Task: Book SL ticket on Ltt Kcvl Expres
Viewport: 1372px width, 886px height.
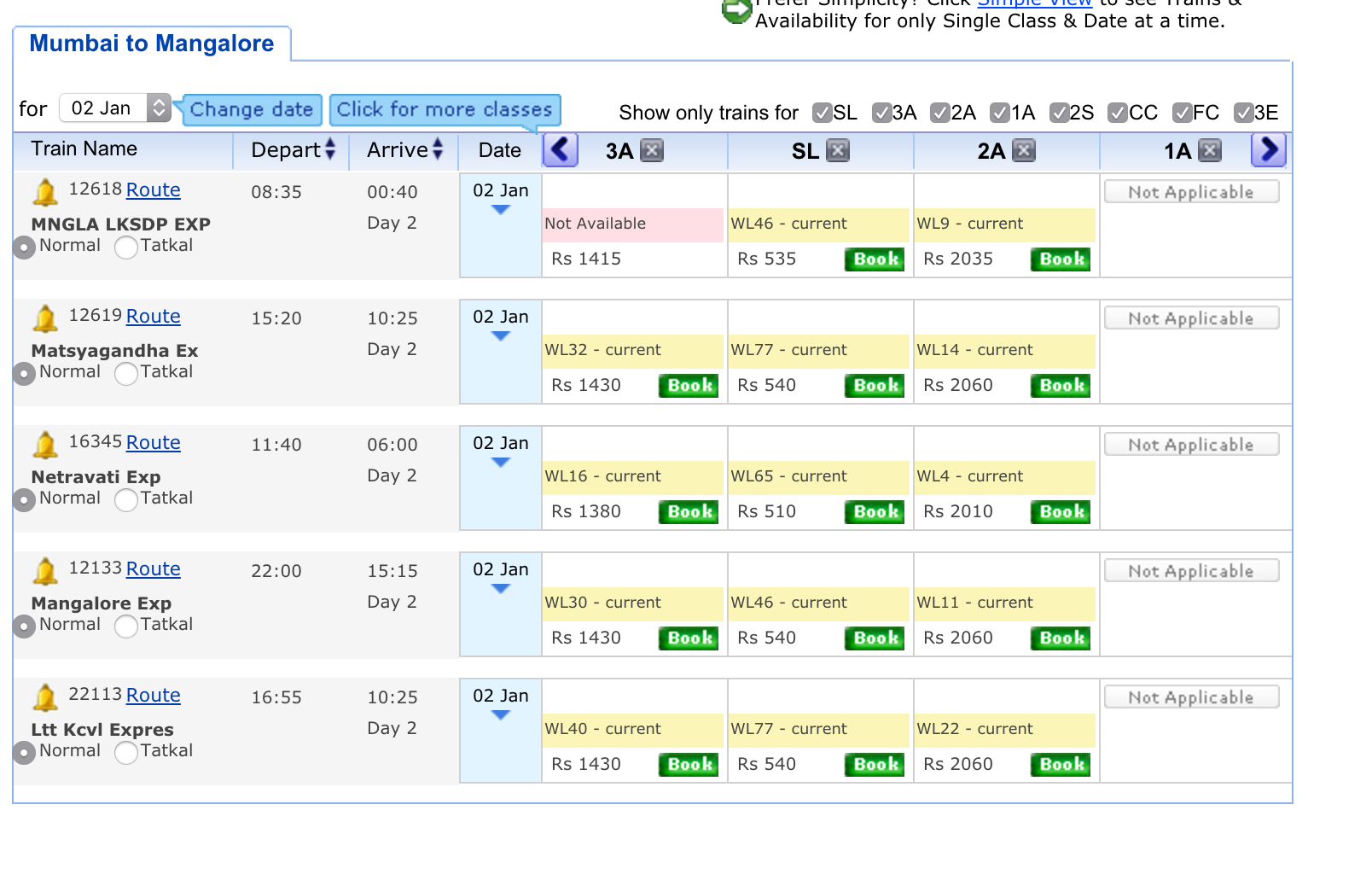Action: (875, 765)
